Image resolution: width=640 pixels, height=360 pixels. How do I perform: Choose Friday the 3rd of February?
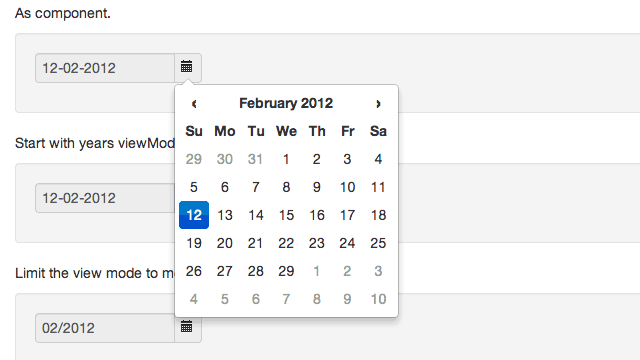(347, 159)
